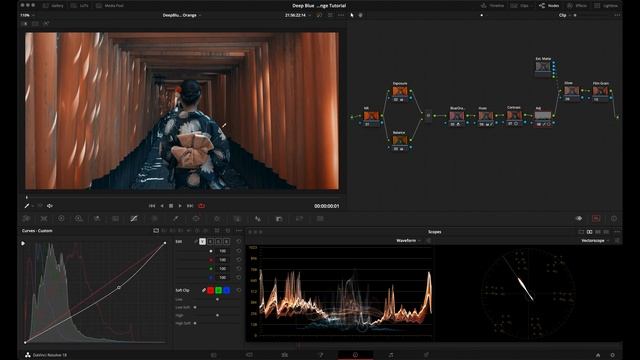Open the HDR palette
The image size is (640, 360).
tap(79, 219)
